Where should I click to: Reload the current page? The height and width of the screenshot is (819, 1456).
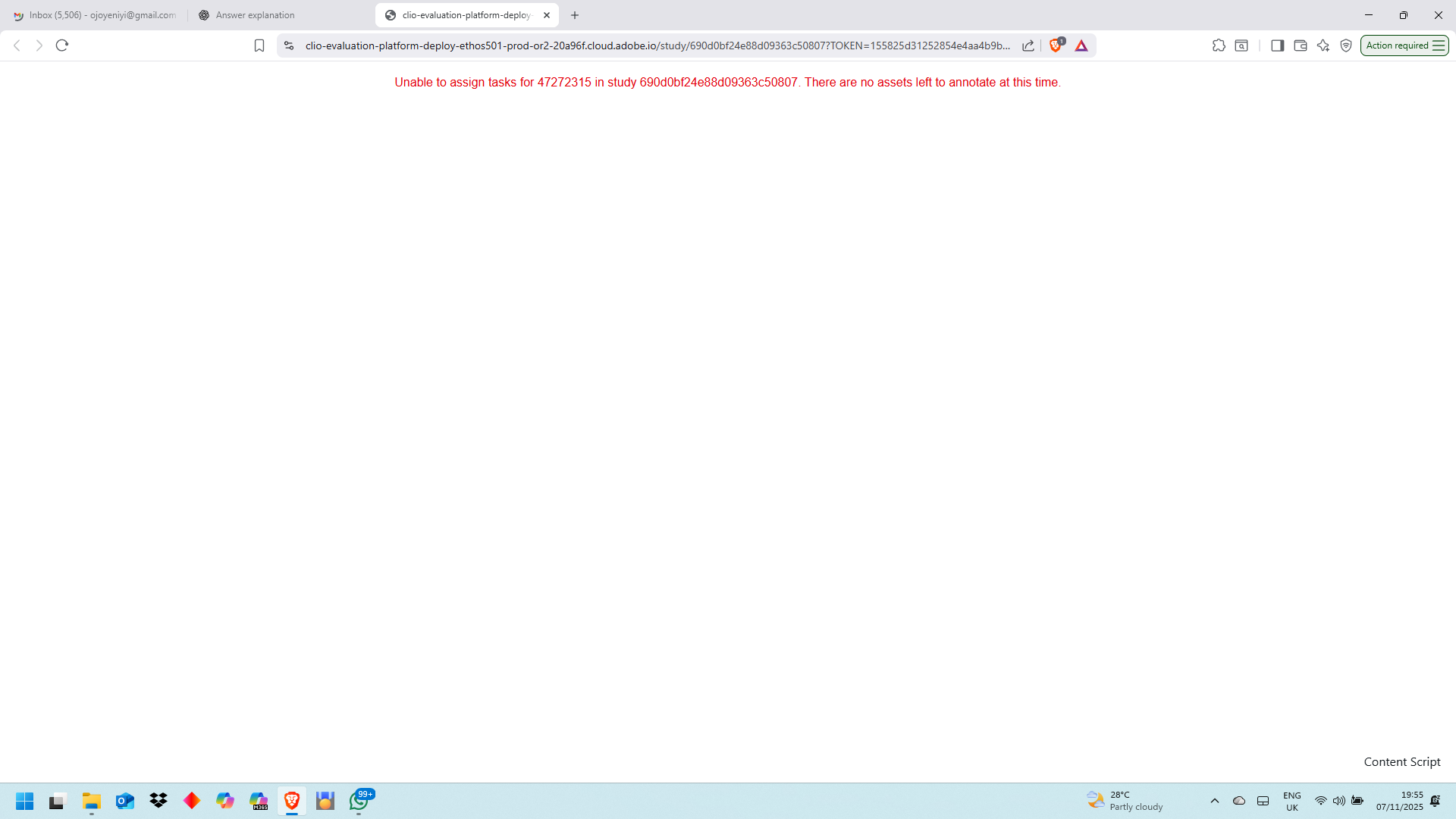point(62,45)
